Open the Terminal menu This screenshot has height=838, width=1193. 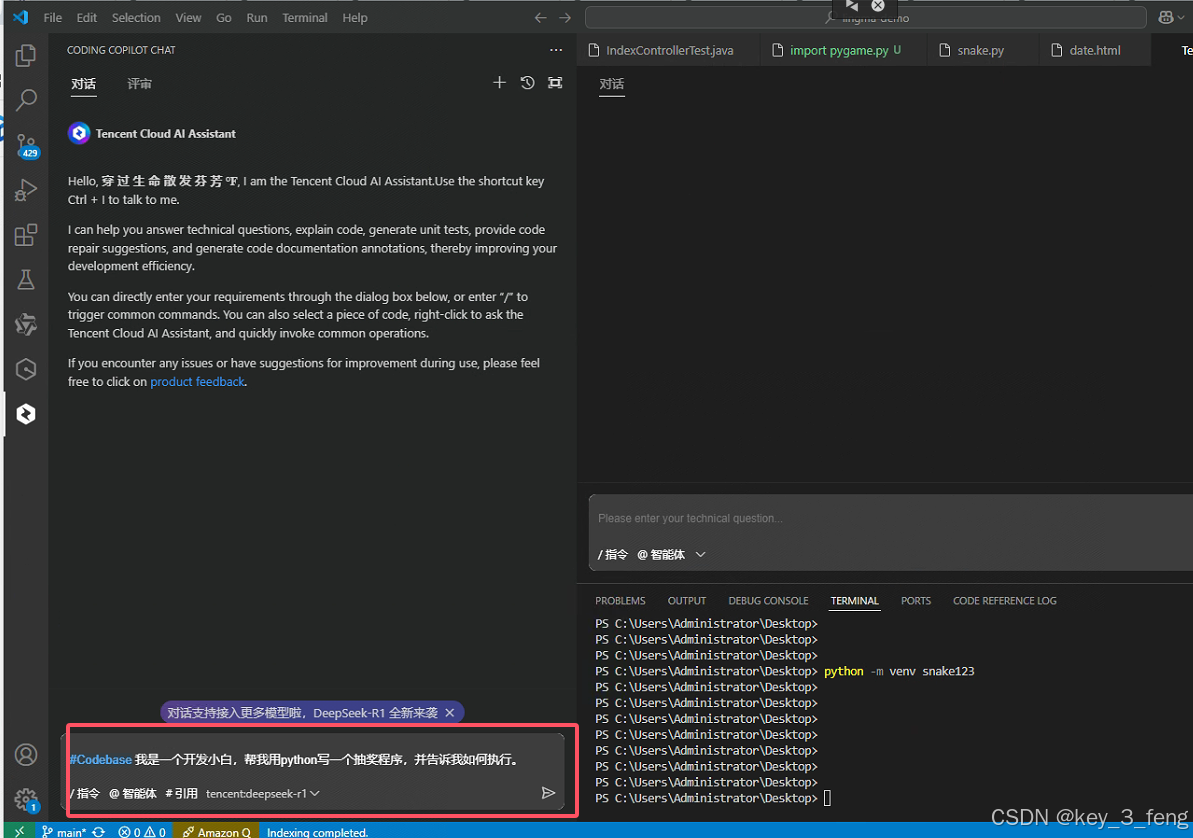click(x=304, y=18)
